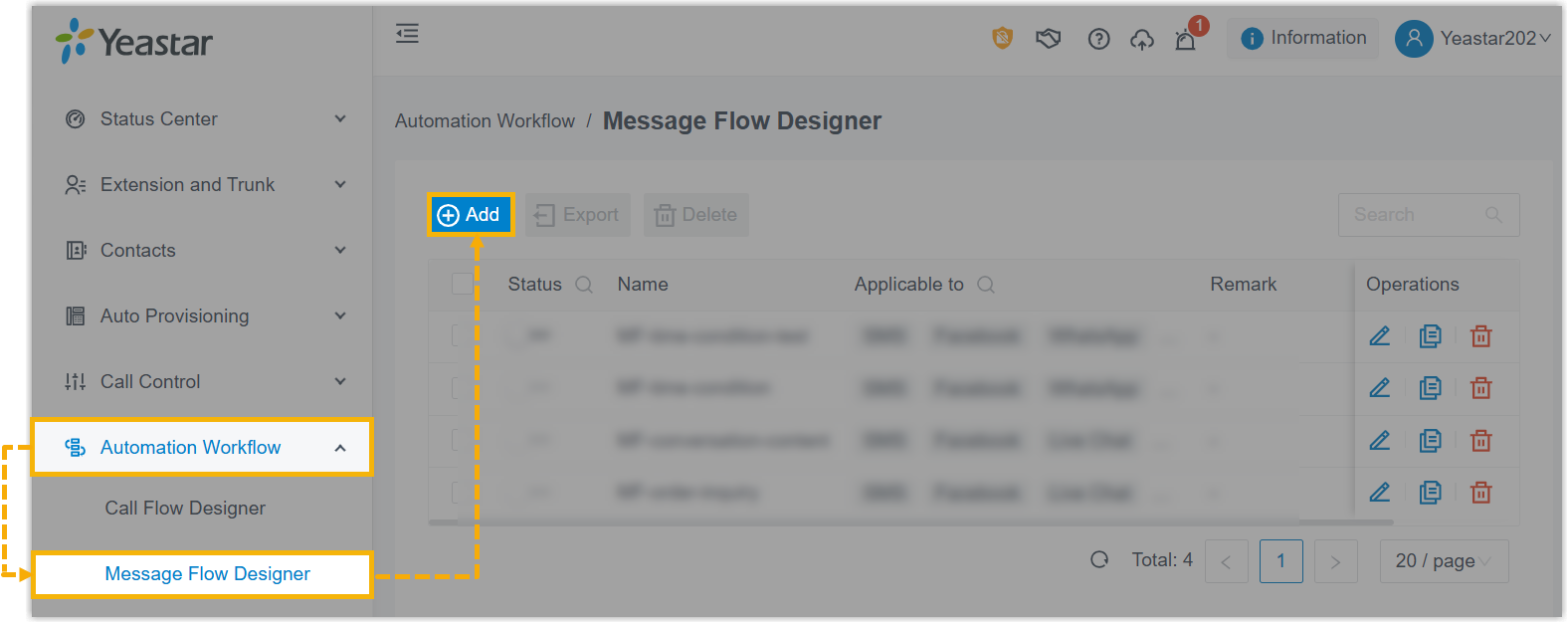Screen dimensions: 1568x622
Task: Click the help question mark icon
Action: [x=1098, y=39]
